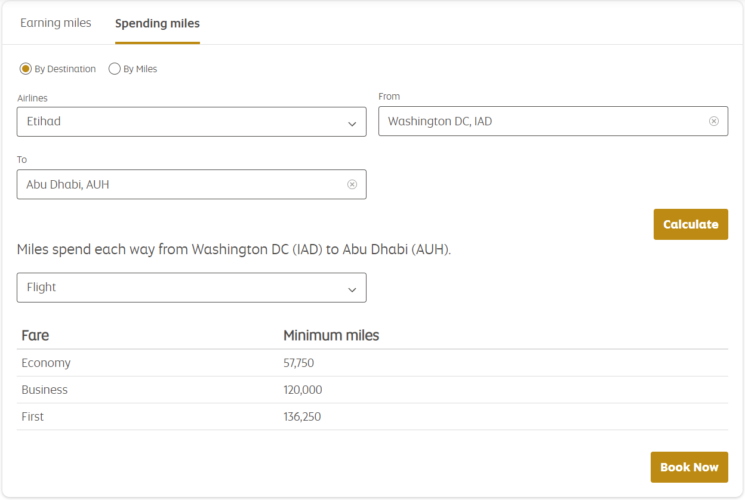Screen dimensions: 745x500
Task: Choose the By Miles radio option
Action: pos(114,69)
